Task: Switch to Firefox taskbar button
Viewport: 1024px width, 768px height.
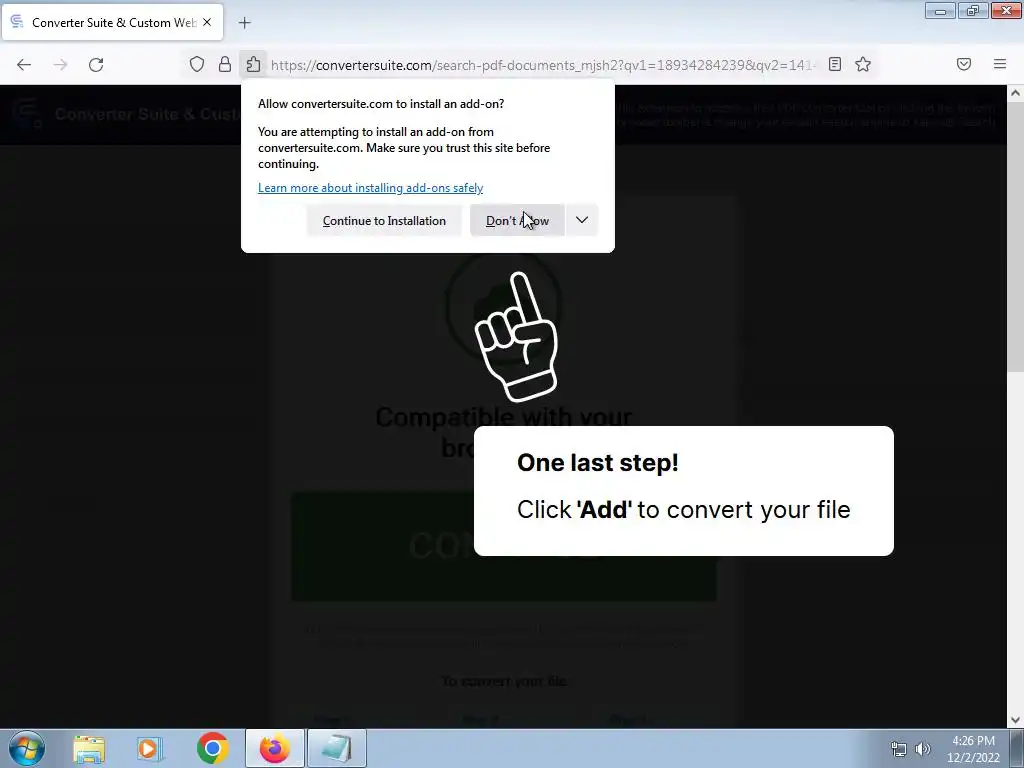Action: pos(274,748)
